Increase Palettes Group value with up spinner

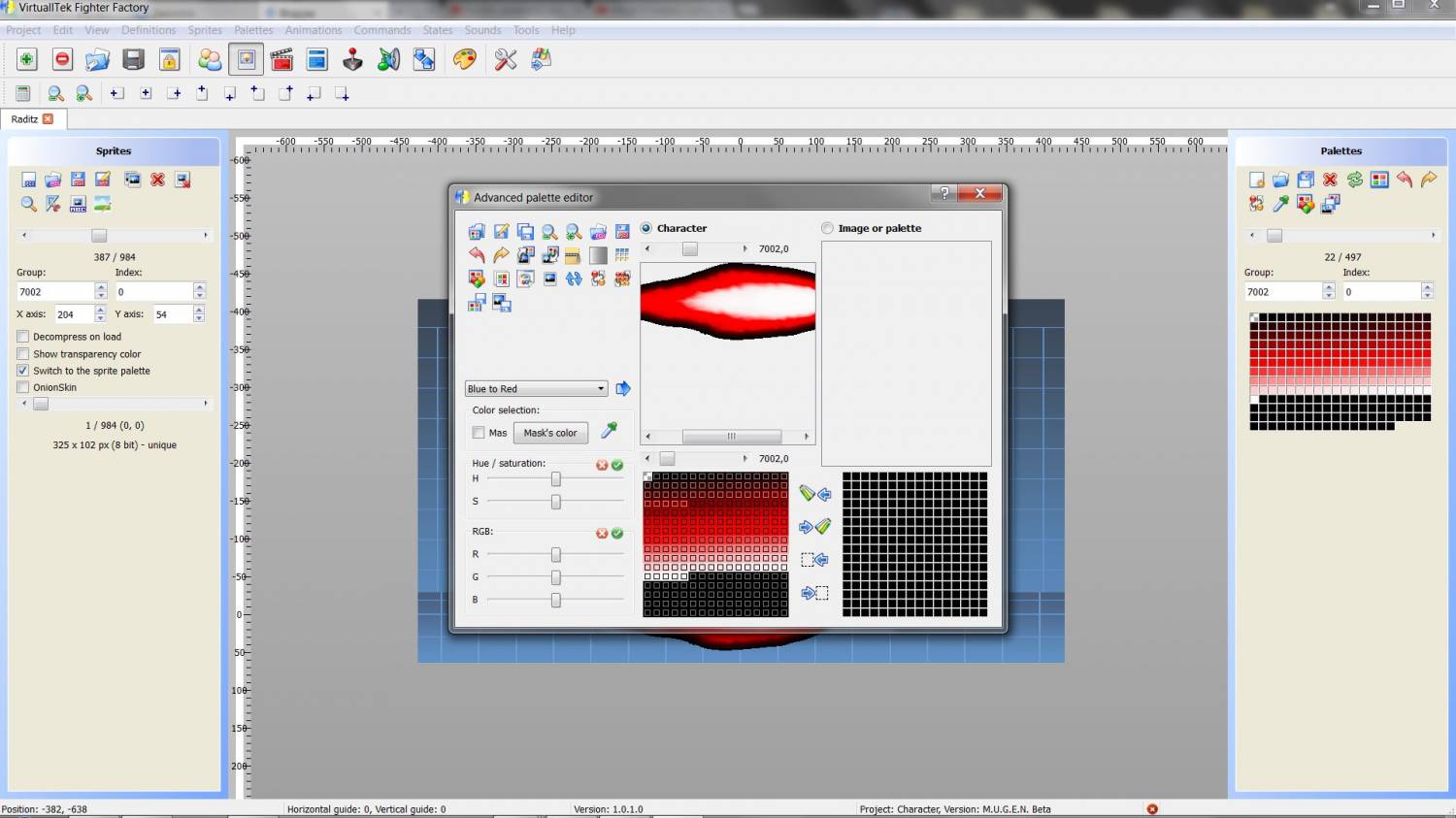pyautogui.click(x=1329, y=287)
